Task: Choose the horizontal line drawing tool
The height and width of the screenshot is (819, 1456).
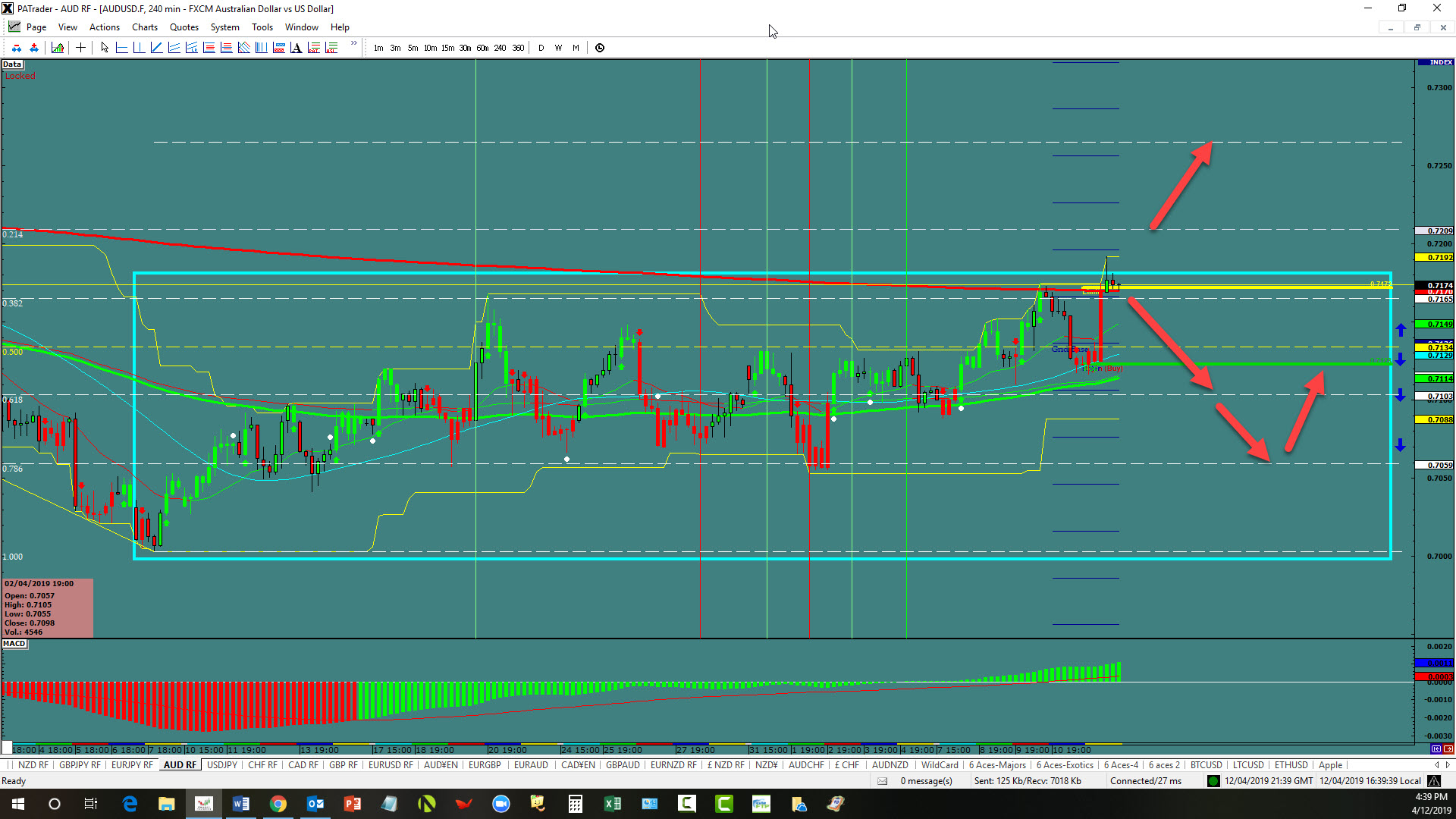Action: tap(121, 48)
